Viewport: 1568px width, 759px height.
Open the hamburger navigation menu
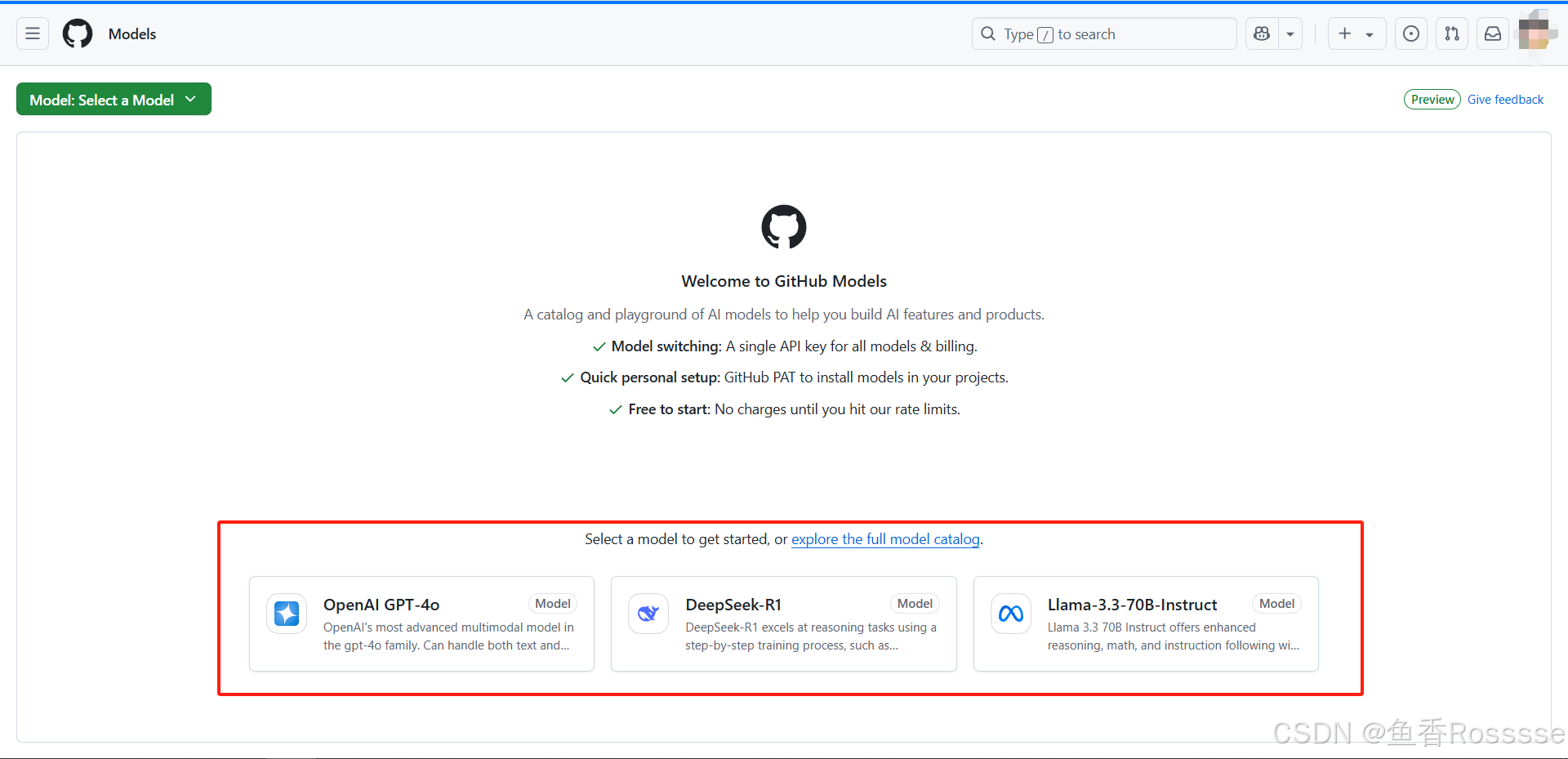(33, 33)
